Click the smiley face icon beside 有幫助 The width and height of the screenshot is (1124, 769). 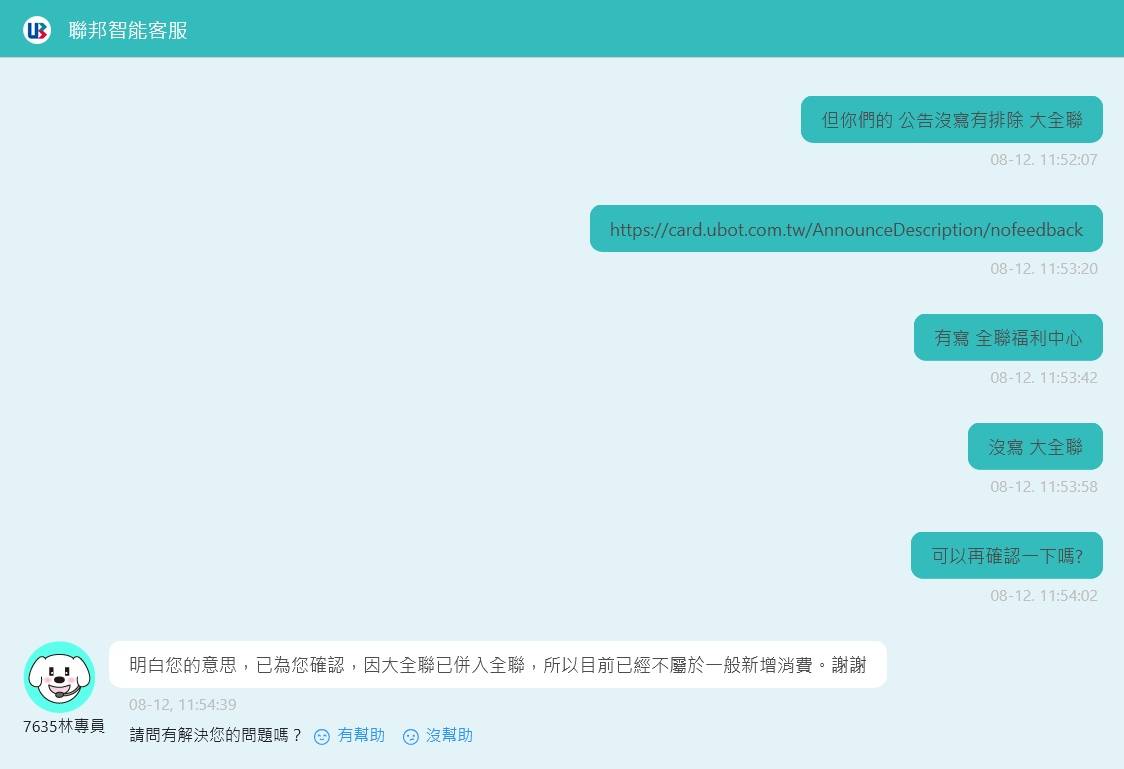coord(322,736)
